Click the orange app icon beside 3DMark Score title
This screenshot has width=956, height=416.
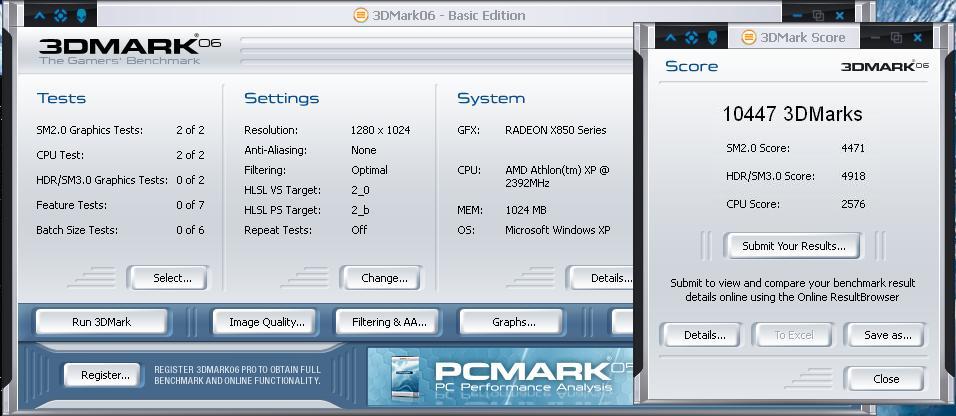[x=749, y=37]
